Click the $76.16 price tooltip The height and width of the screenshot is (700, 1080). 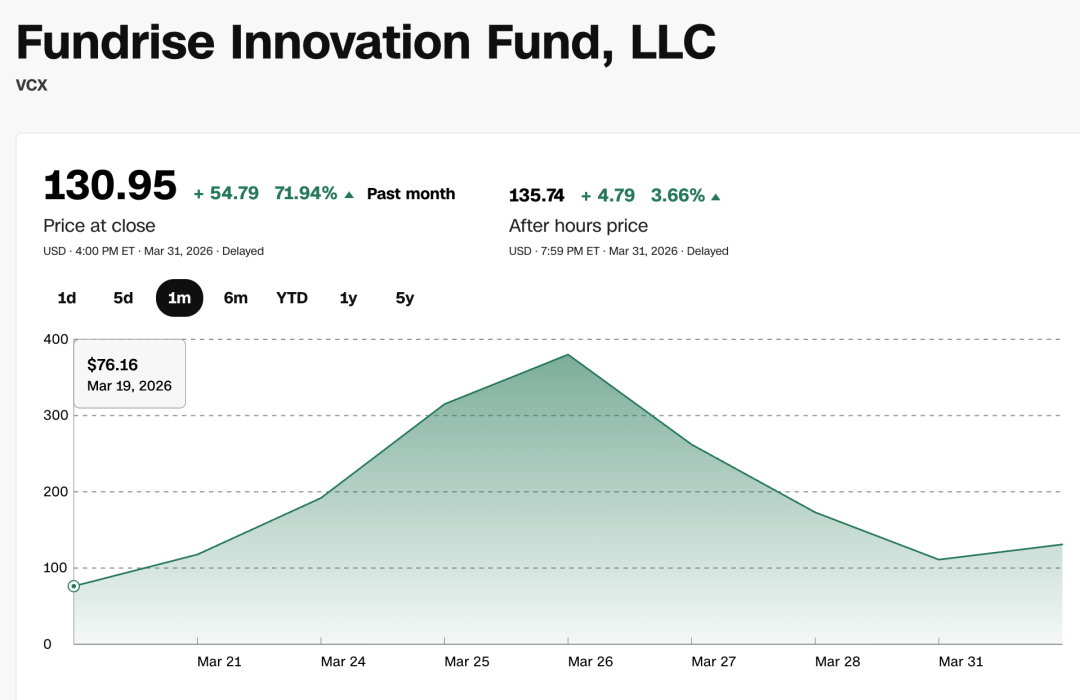(x=129, y=374)
